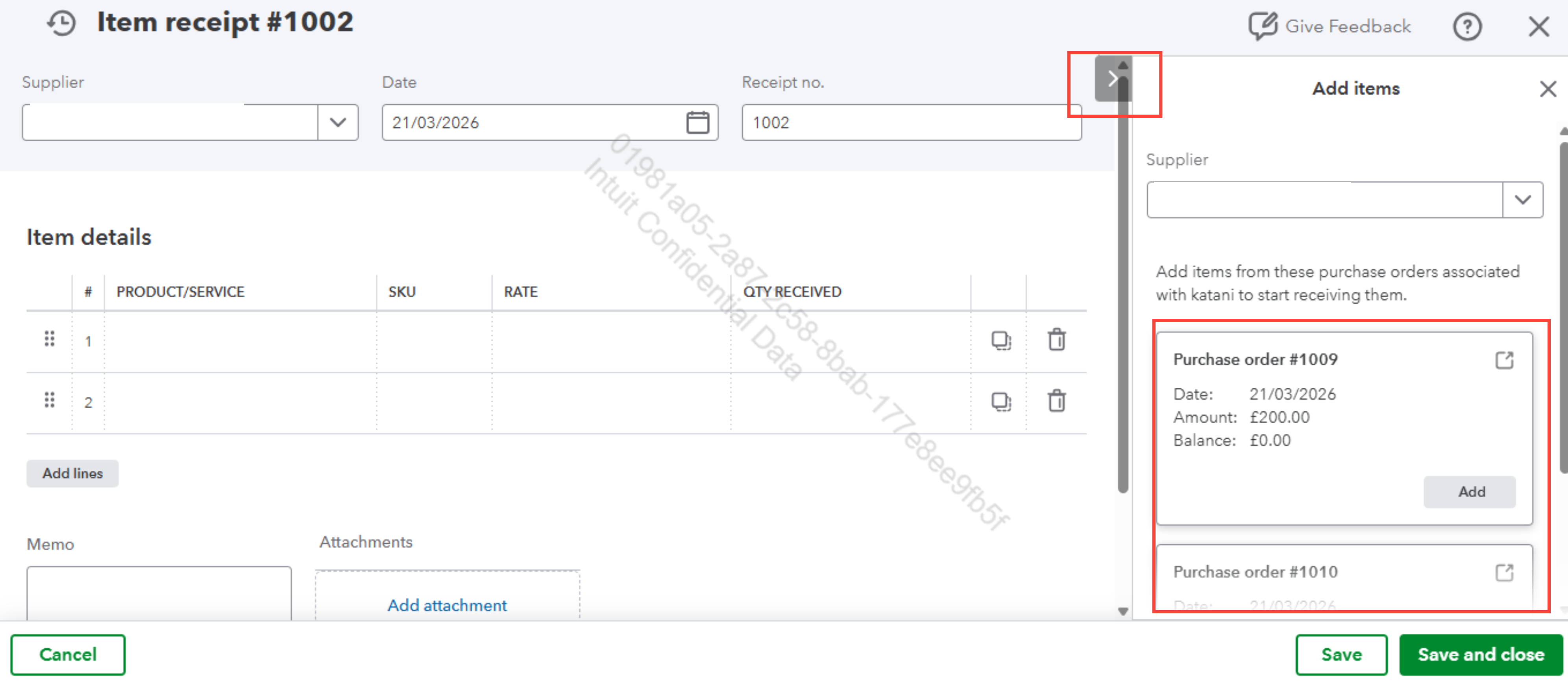The width and height of the screenshot is (1568, 685).
Task: Click the Give Feedback icon
Action: pos(1263,26)
